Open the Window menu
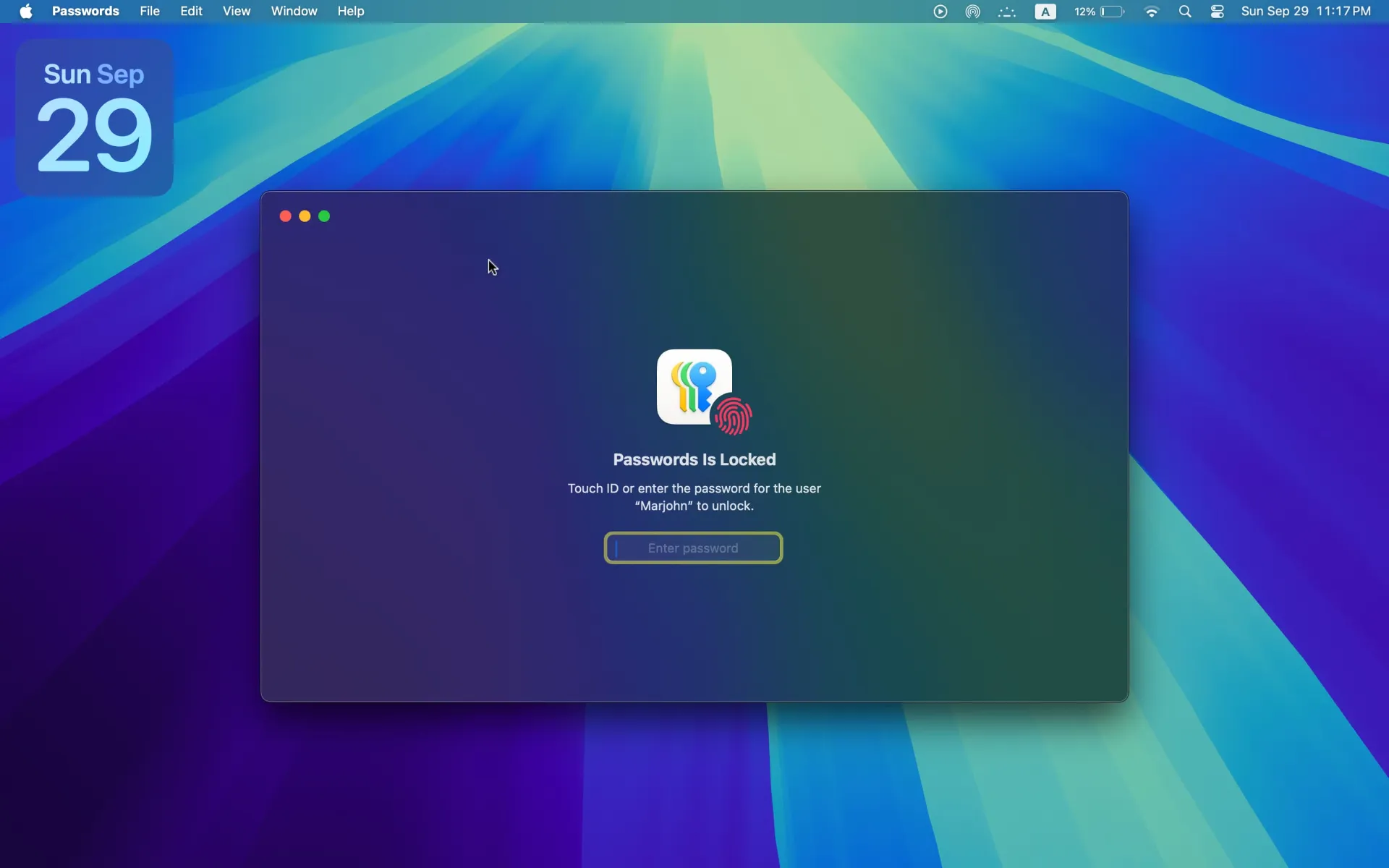Image resolution: width=1389 pixels, height=868 pixels. 294,12
